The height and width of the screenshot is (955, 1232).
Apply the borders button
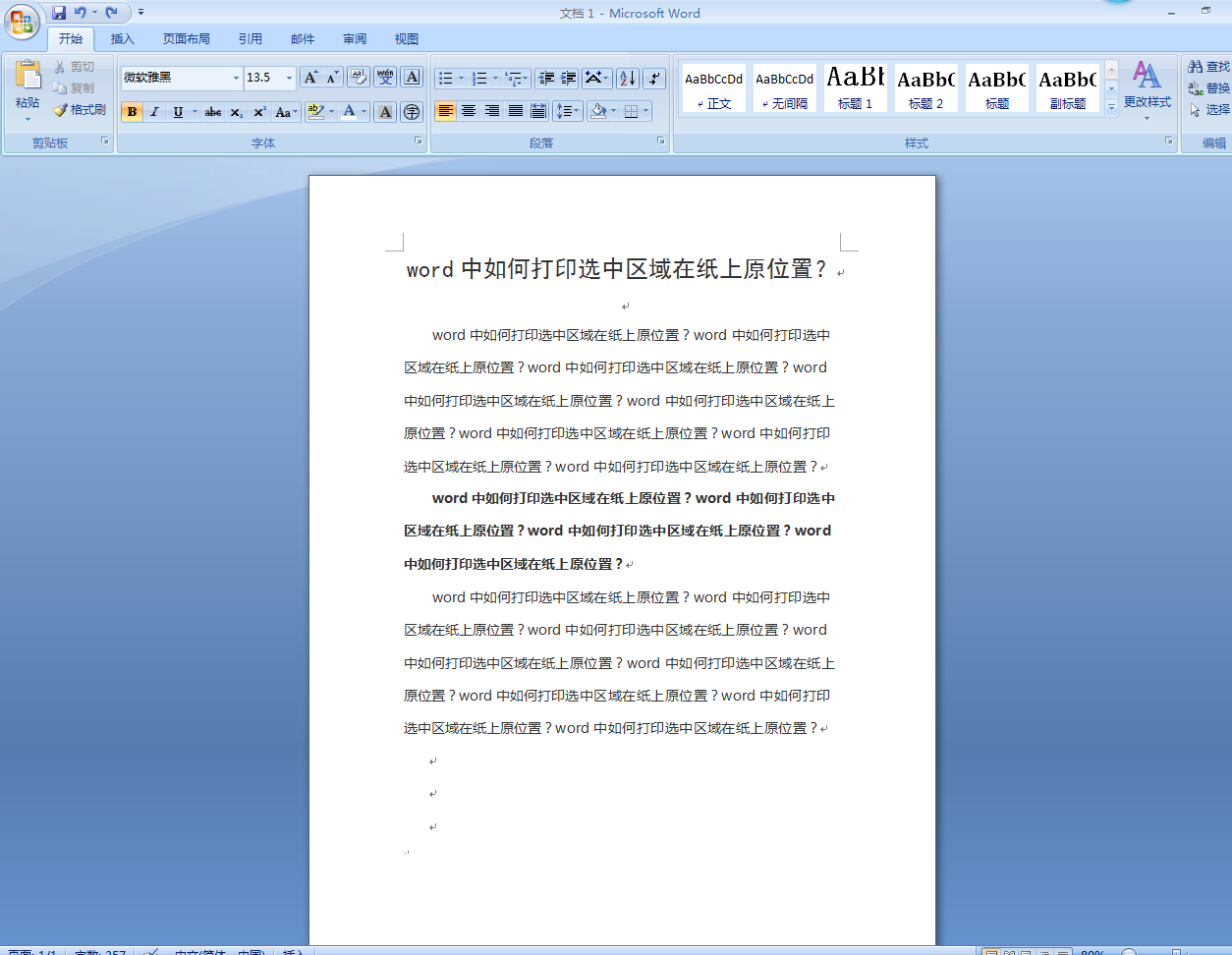(x=631, y=111)
